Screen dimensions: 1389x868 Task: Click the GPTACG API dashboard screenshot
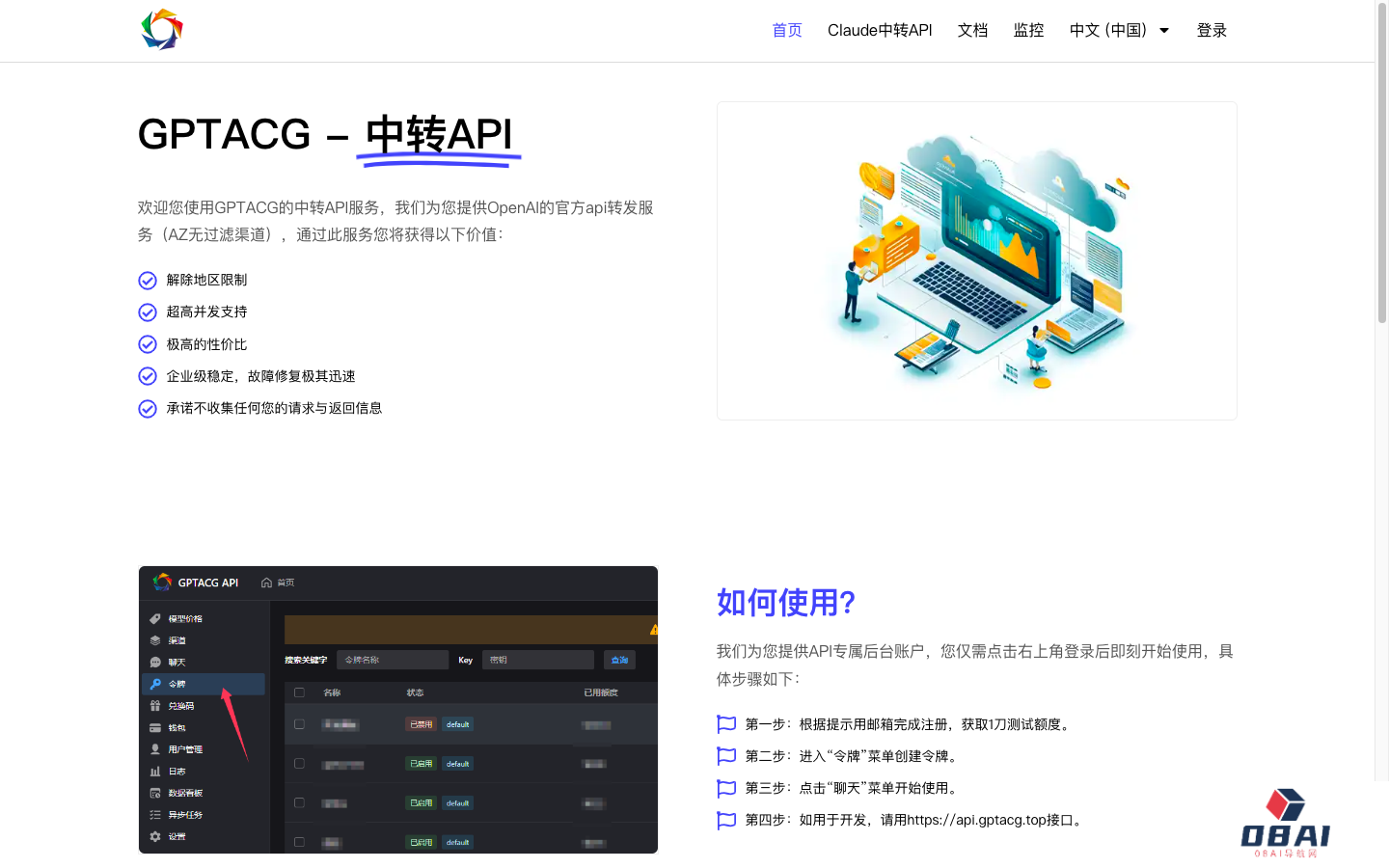(398, 710)
